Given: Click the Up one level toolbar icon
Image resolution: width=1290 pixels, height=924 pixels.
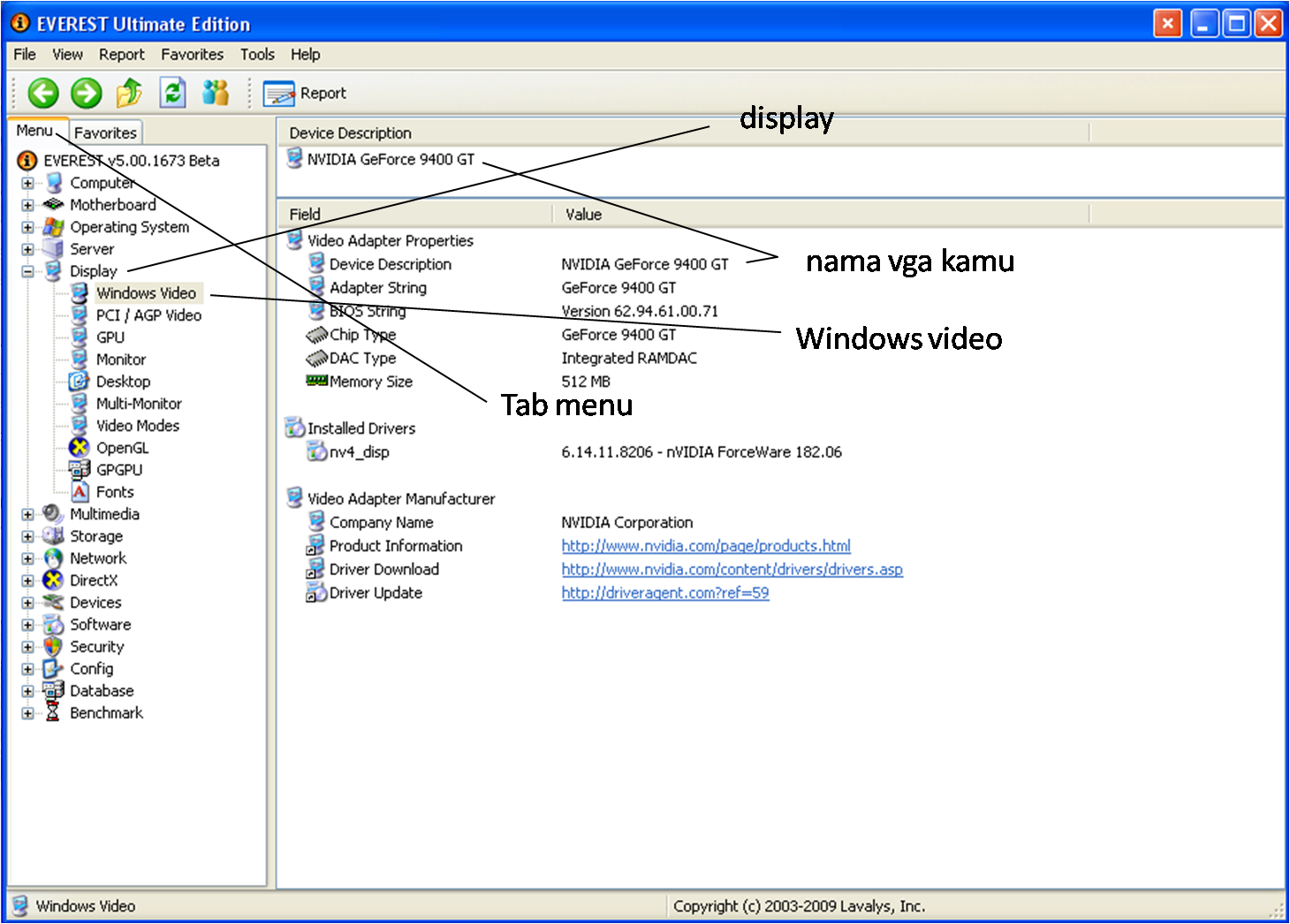Looking at the screenshot, I should click(129, 92).
